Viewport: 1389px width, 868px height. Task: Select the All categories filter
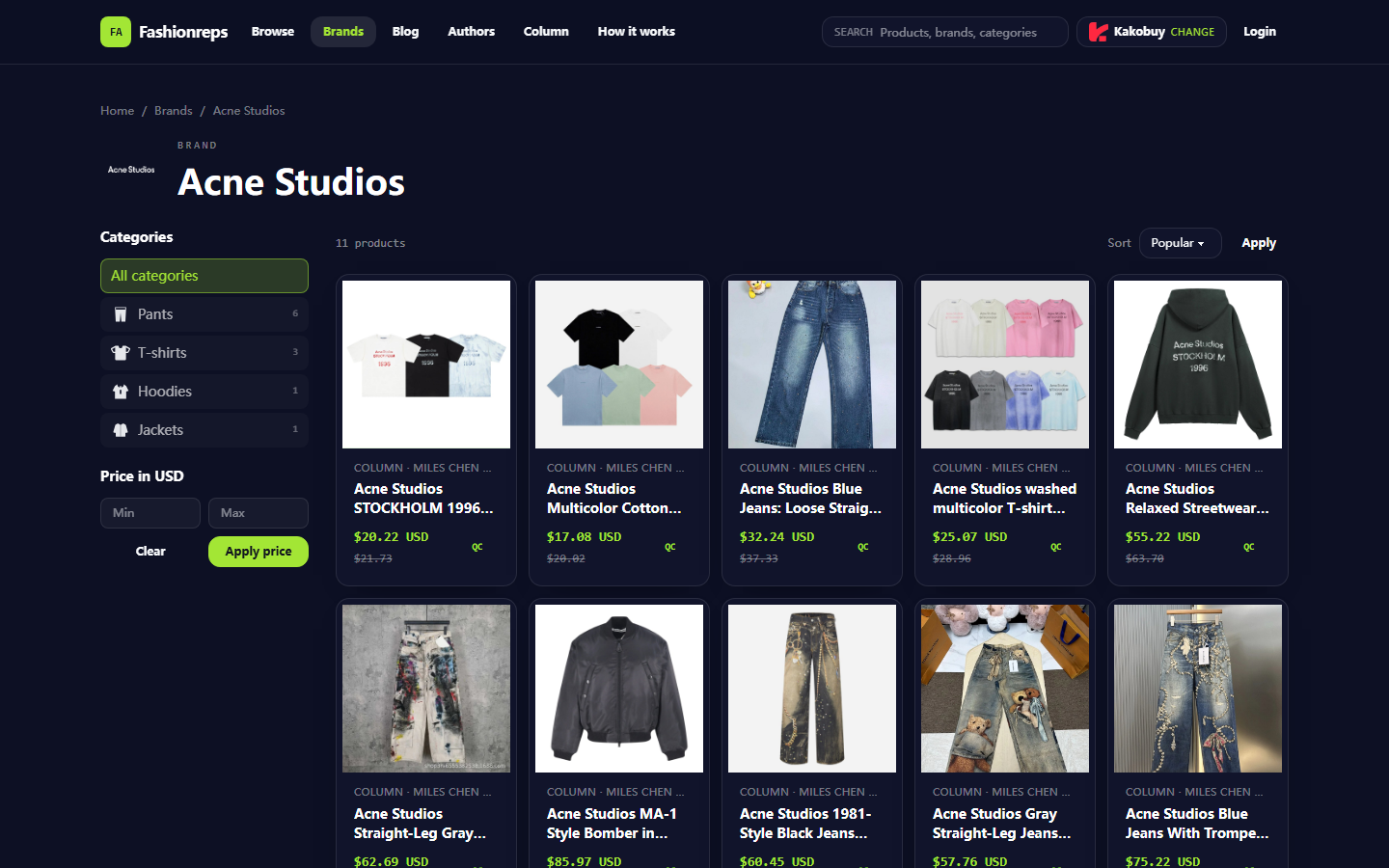coord(204,276)
